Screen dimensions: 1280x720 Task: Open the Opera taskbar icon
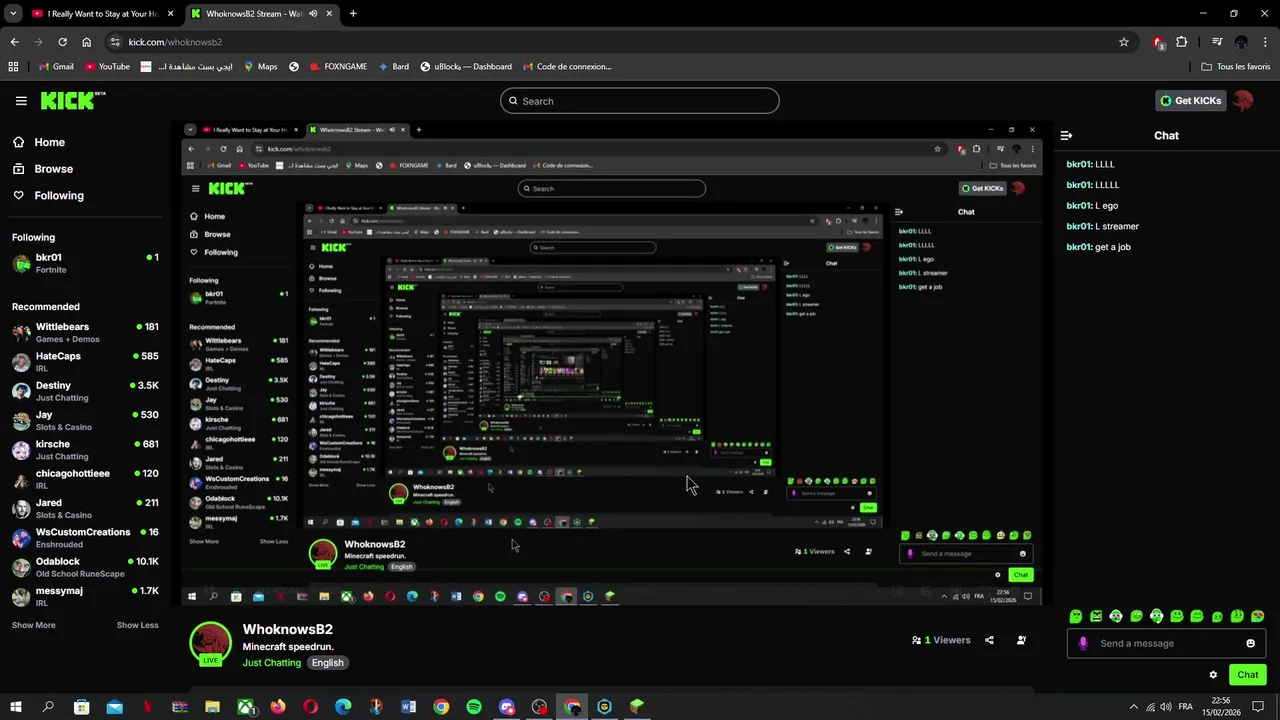[310, 707]
